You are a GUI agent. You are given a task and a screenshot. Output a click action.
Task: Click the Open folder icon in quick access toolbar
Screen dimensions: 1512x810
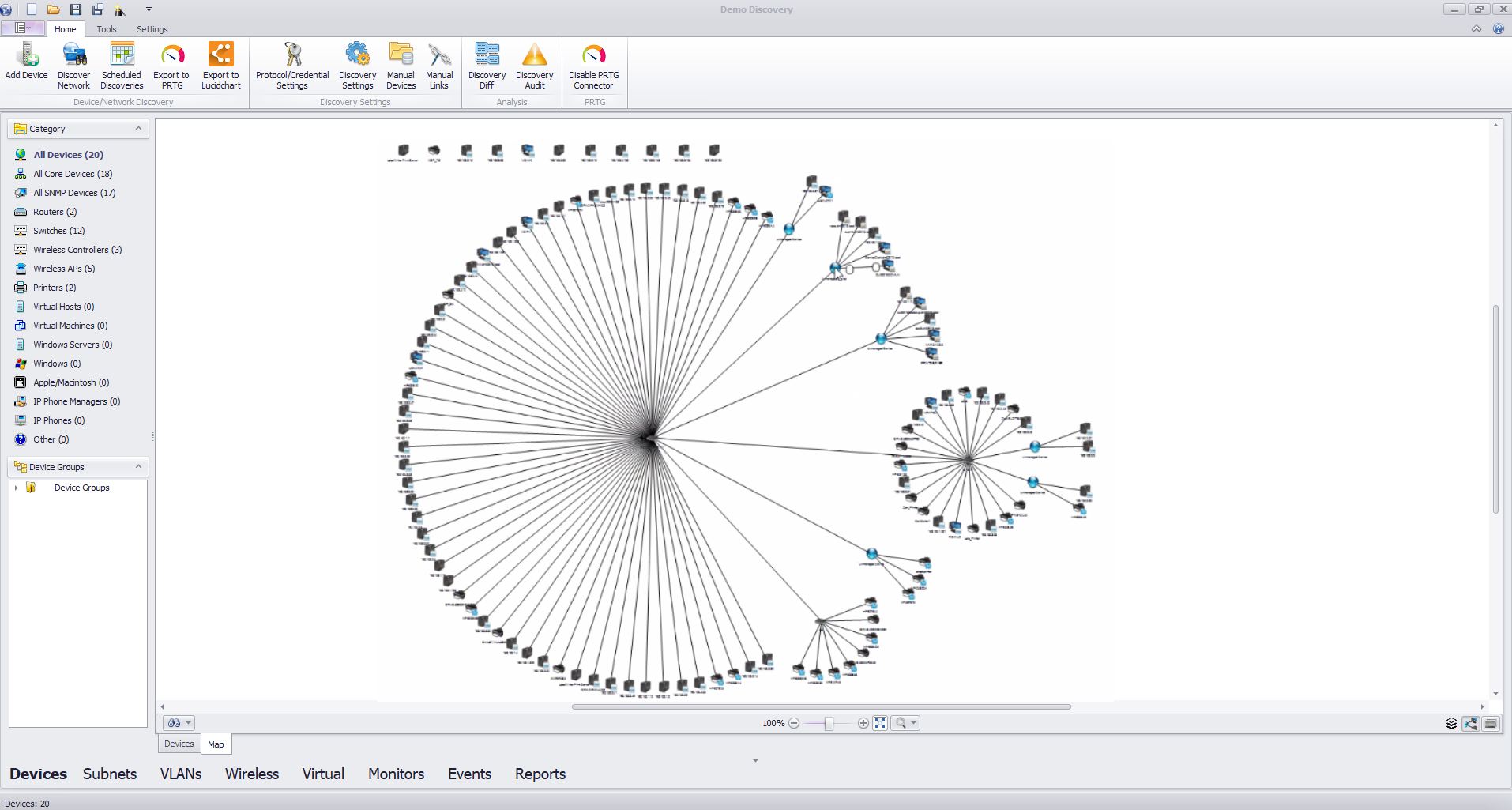54,9
